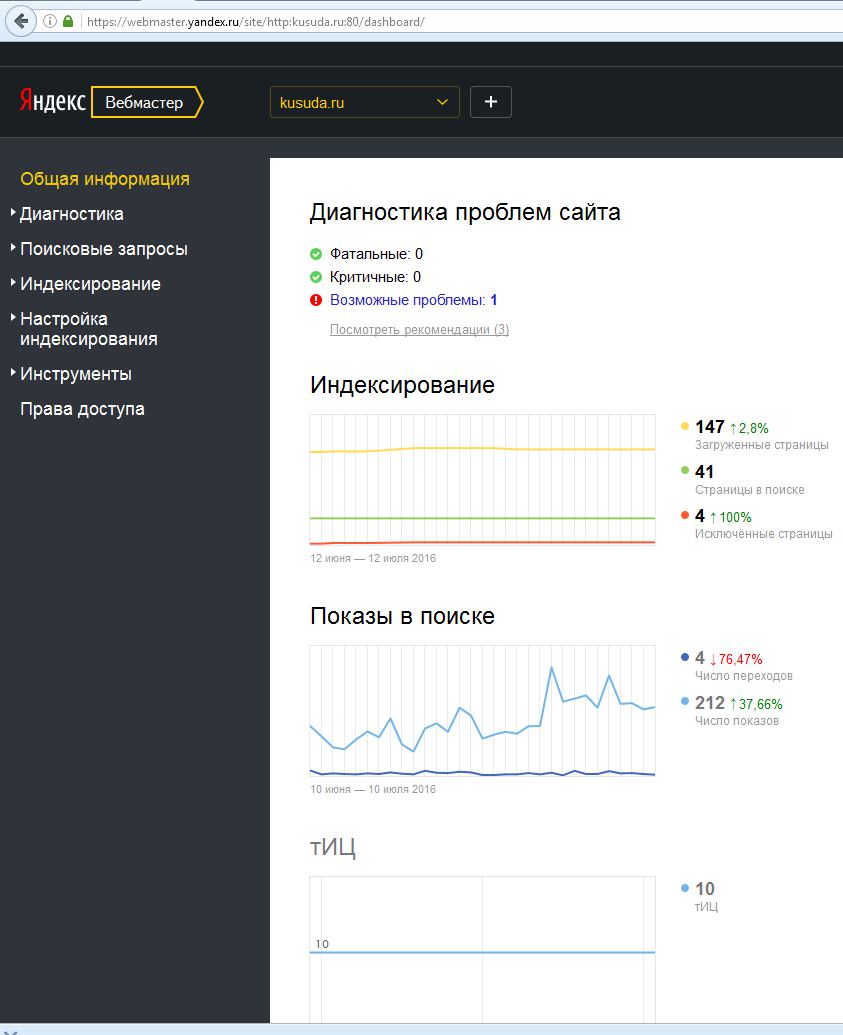
Task: Click the '↑100%' change indicator
Action: 731,518
